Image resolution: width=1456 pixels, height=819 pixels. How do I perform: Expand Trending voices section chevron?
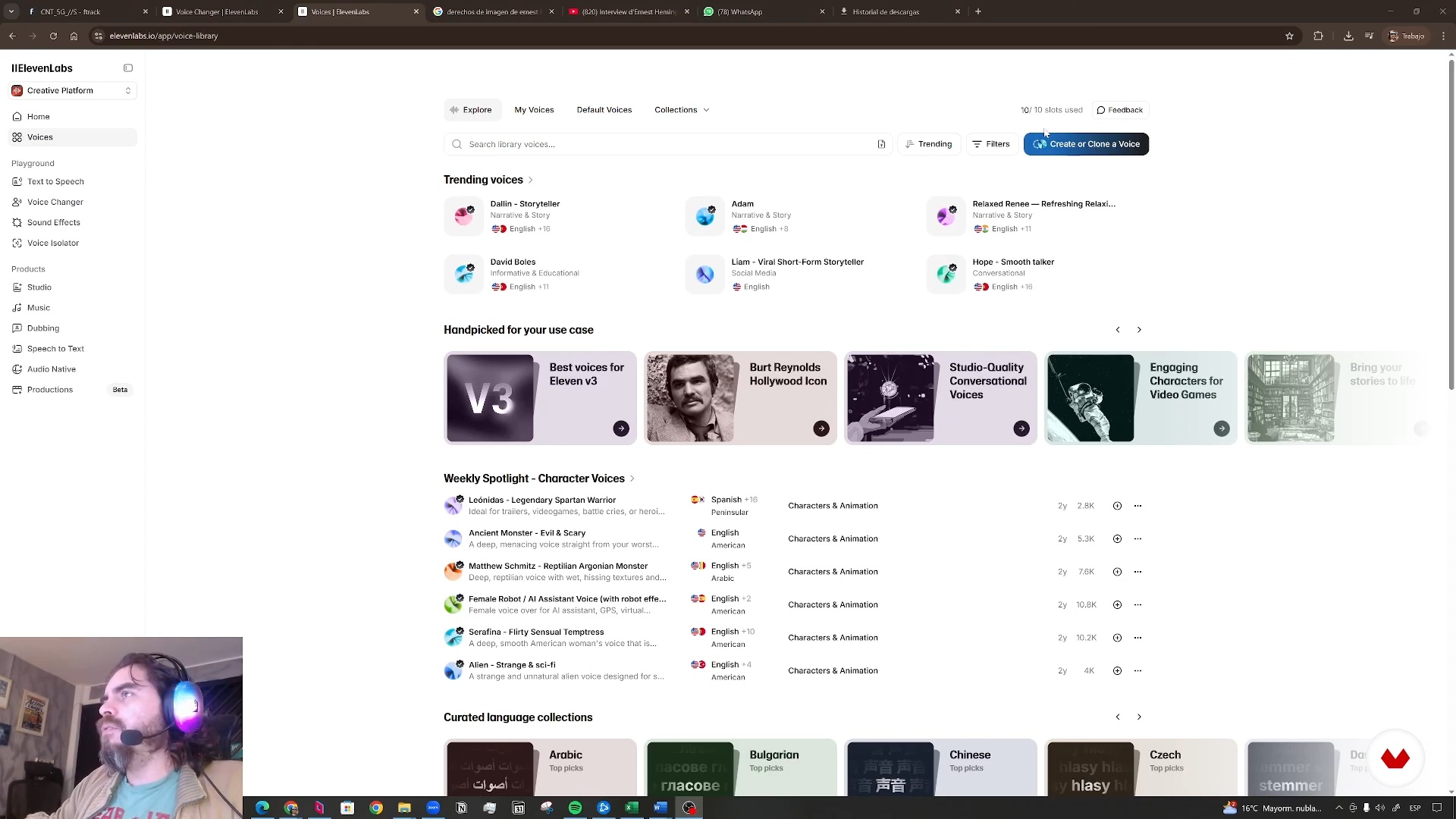pyautogui.click(x=530, y=180)
